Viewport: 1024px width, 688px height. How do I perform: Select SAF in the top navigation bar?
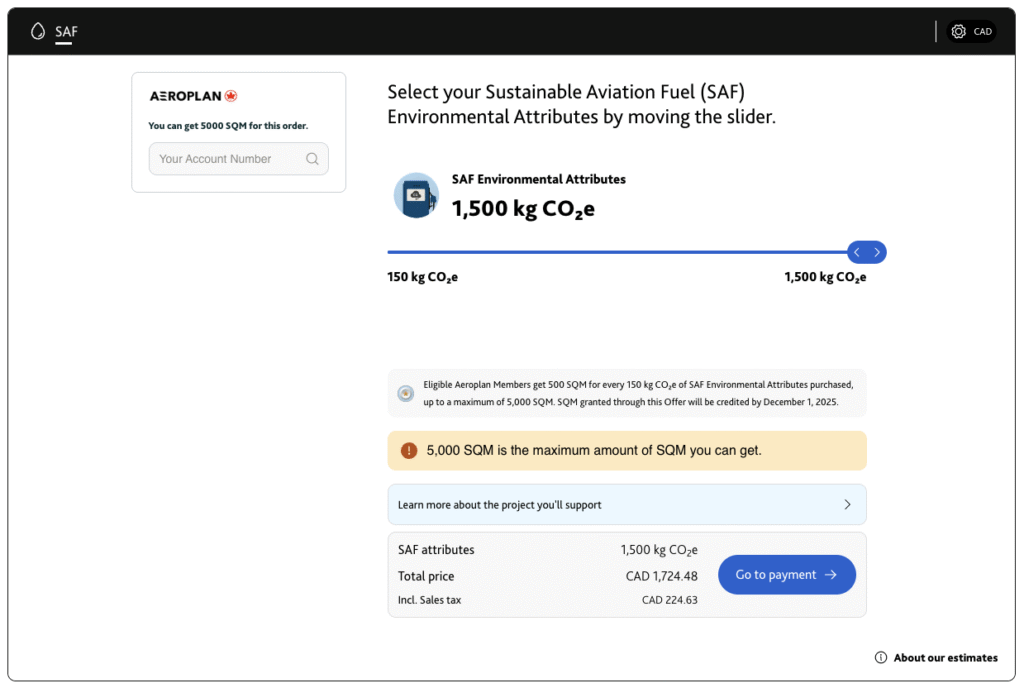pyautogui.click(x=65, y=31)
